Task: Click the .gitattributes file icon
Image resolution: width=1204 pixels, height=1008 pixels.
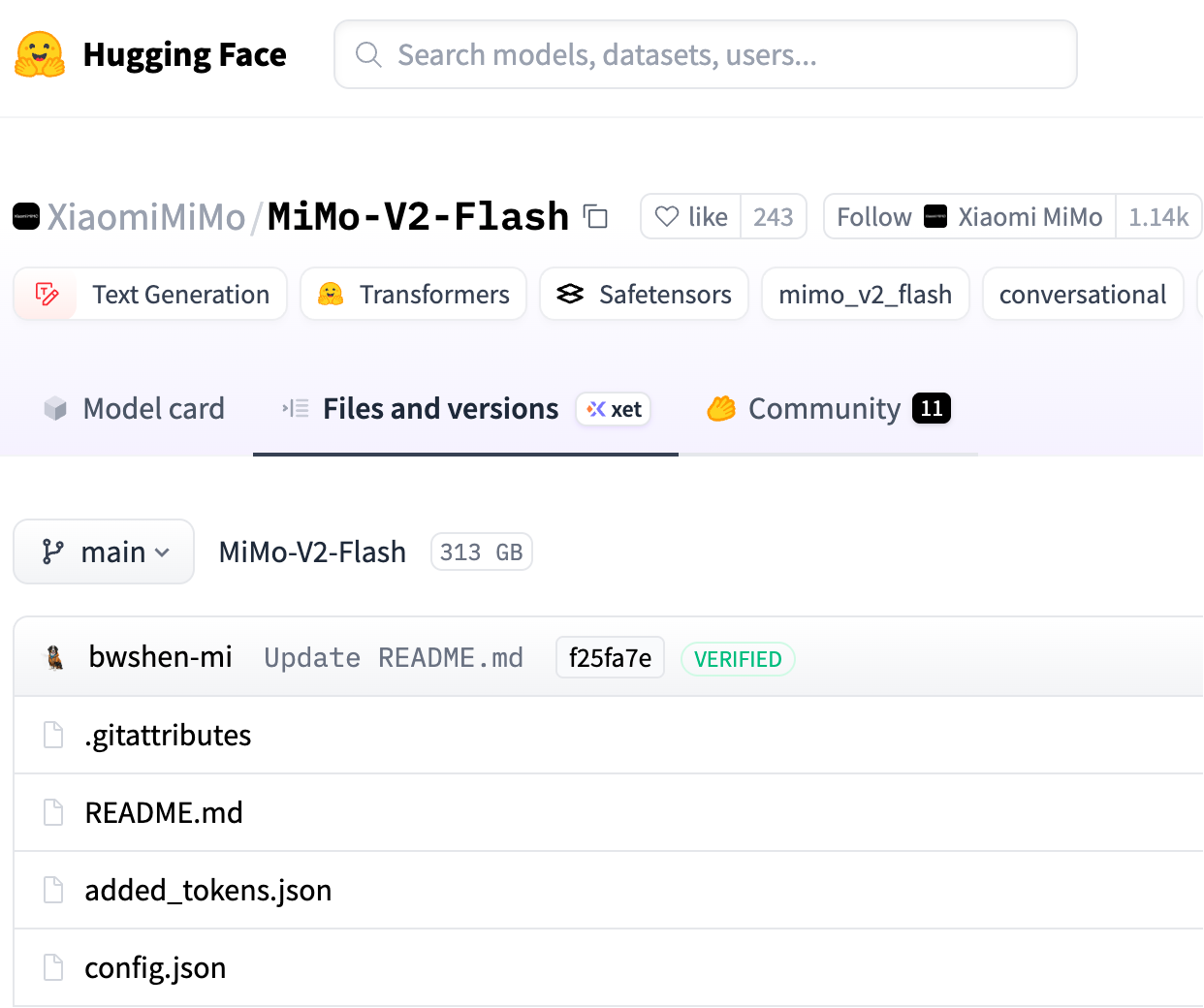Action: click(53, 736)
